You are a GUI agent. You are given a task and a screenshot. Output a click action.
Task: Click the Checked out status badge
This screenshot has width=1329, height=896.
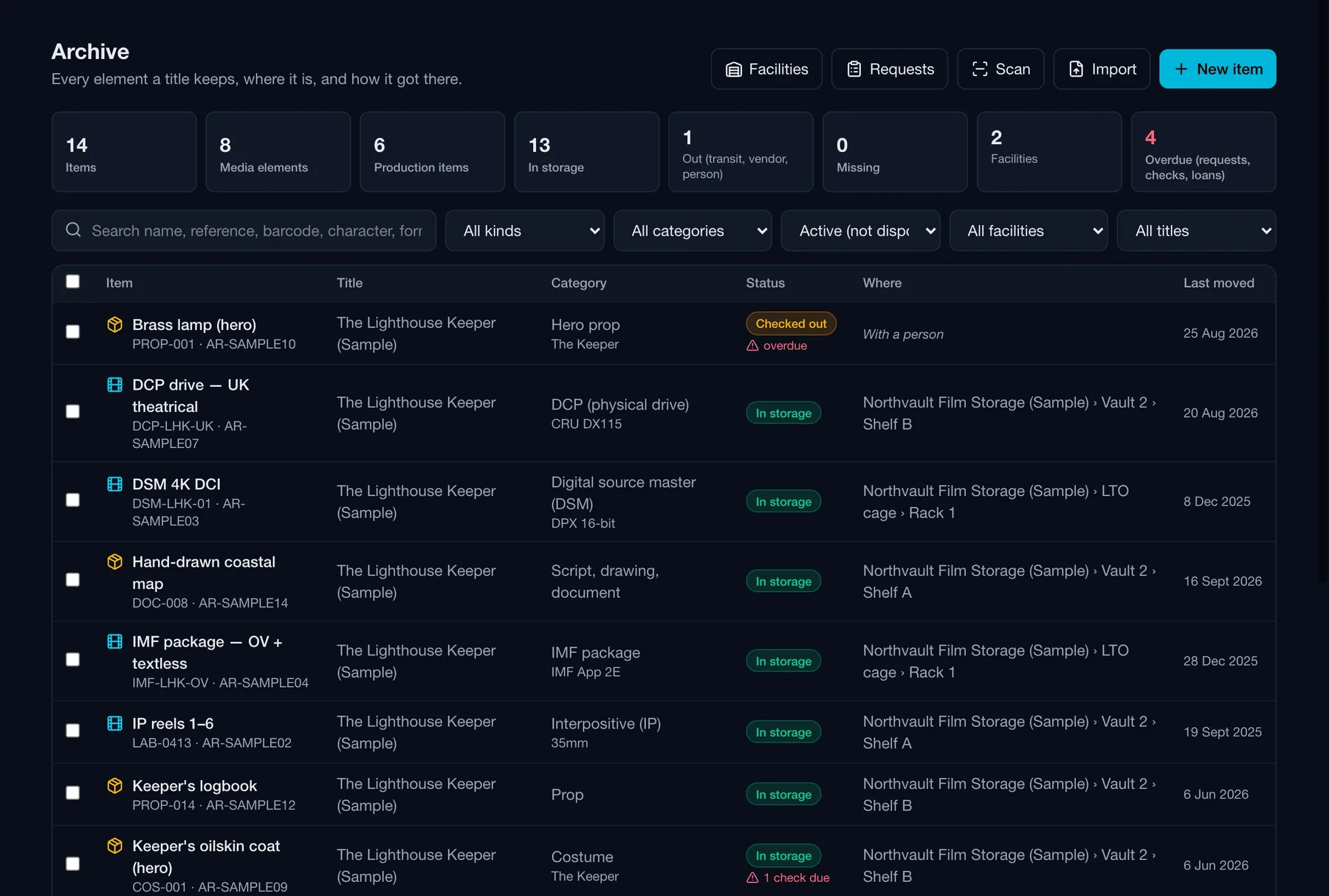coord(791,324)
